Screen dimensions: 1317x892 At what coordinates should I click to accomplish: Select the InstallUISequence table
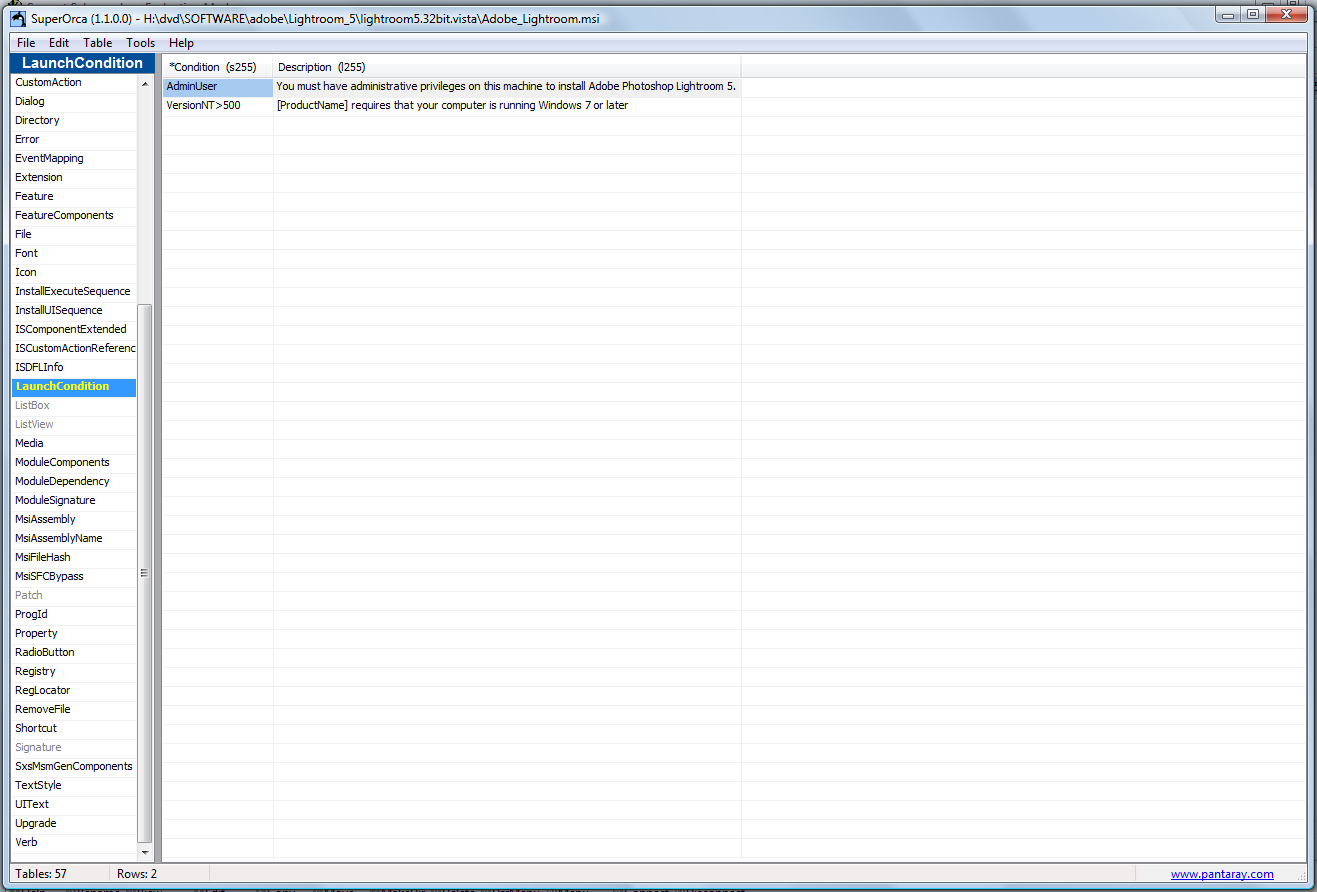coord(74,310)
